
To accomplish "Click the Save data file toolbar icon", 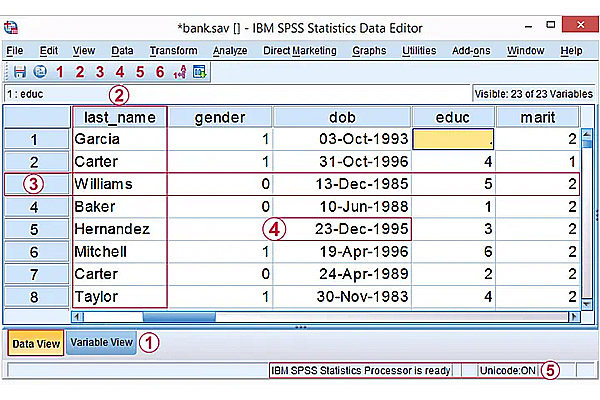I will point(20,72).
